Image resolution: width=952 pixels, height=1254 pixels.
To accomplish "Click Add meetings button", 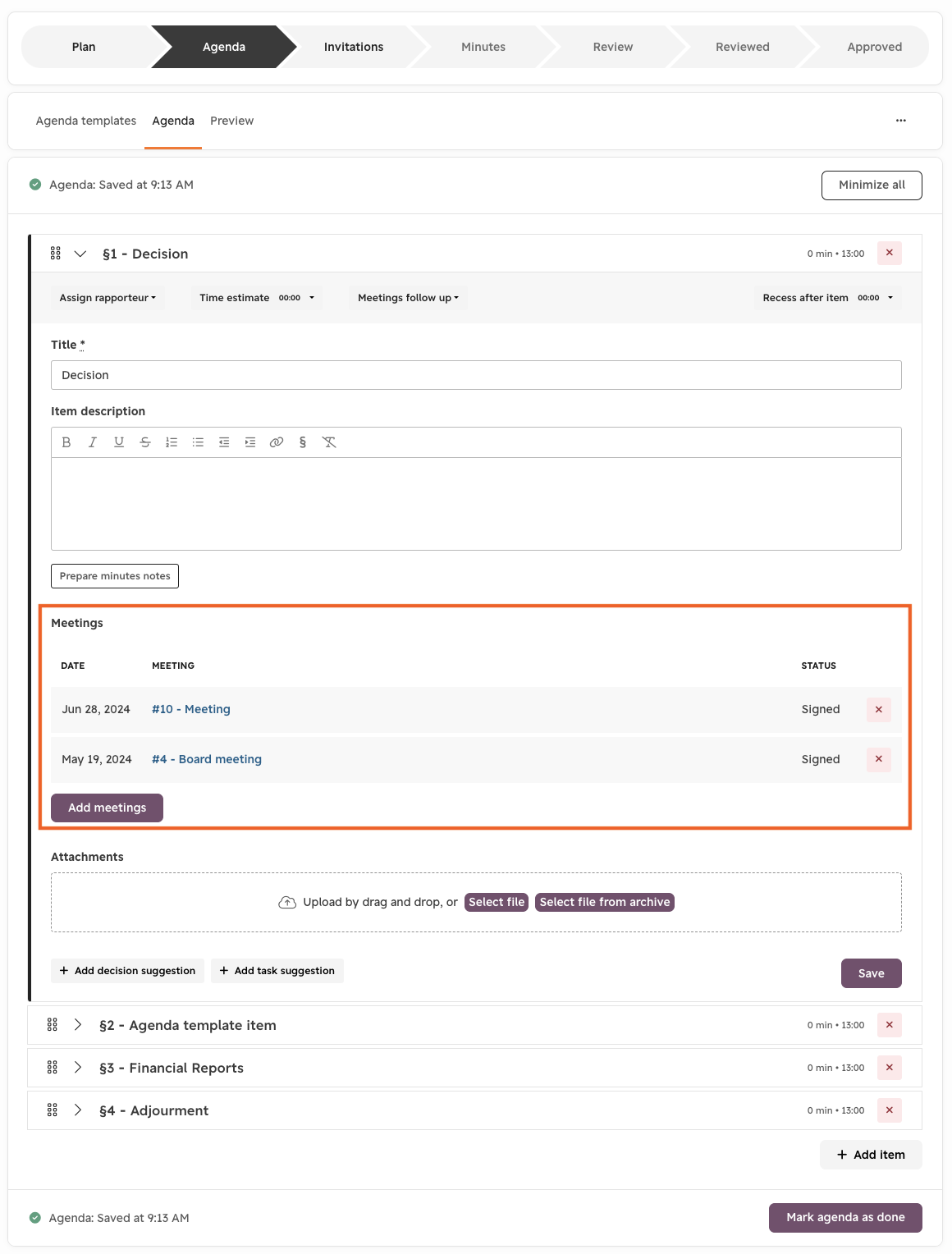I will pyautogui.click(x=107, y=808).
